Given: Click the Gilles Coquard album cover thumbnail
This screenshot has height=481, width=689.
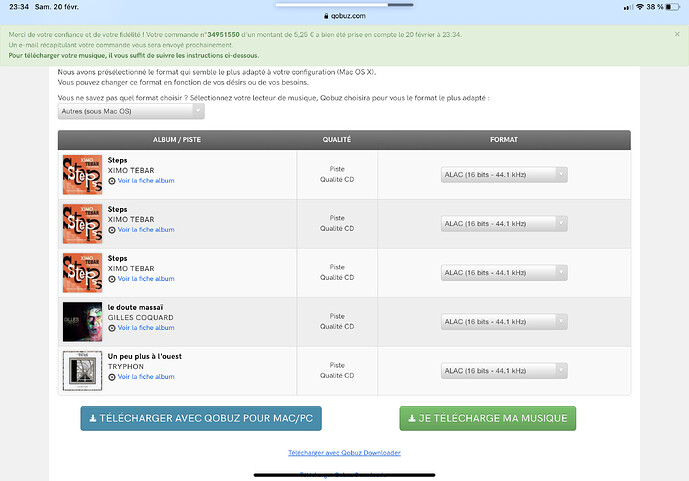Looking at the screenshot, I should click(82, 322).
